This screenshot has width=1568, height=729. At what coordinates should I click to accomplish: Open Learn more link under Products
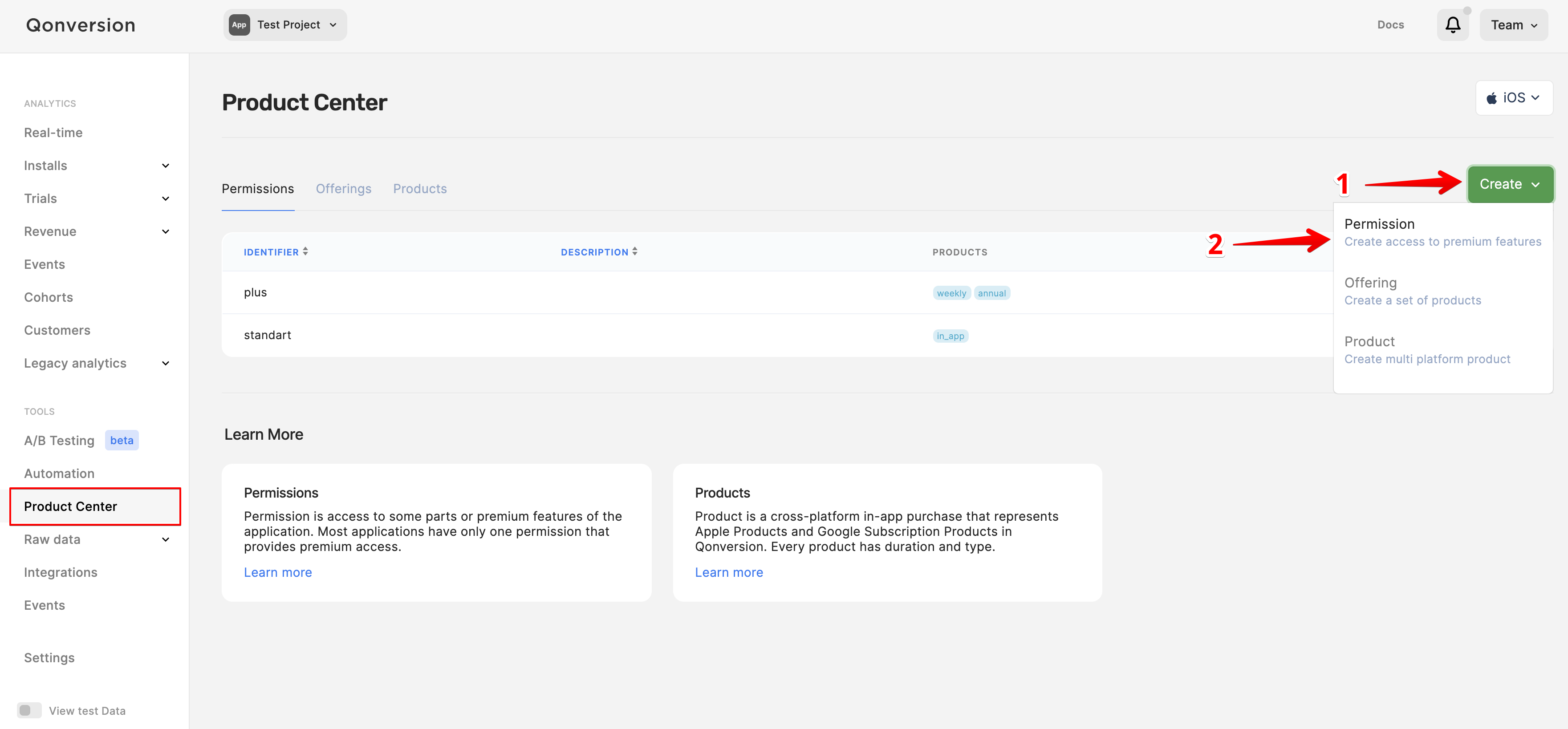(x=729, y=572)
